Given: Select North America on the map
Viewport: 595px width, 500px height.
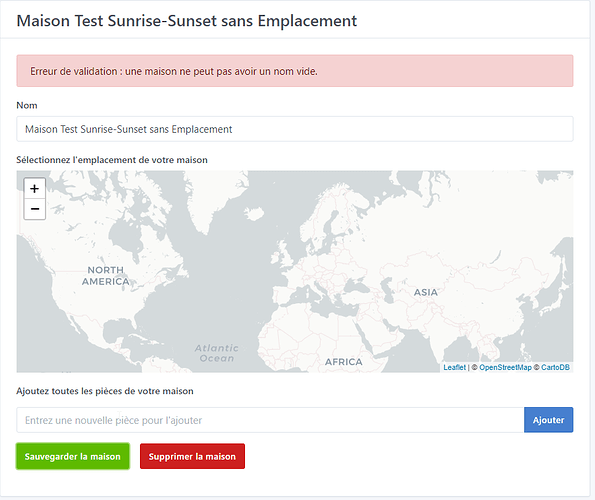Looking at the screenshot, I should (x=105, y=276).
